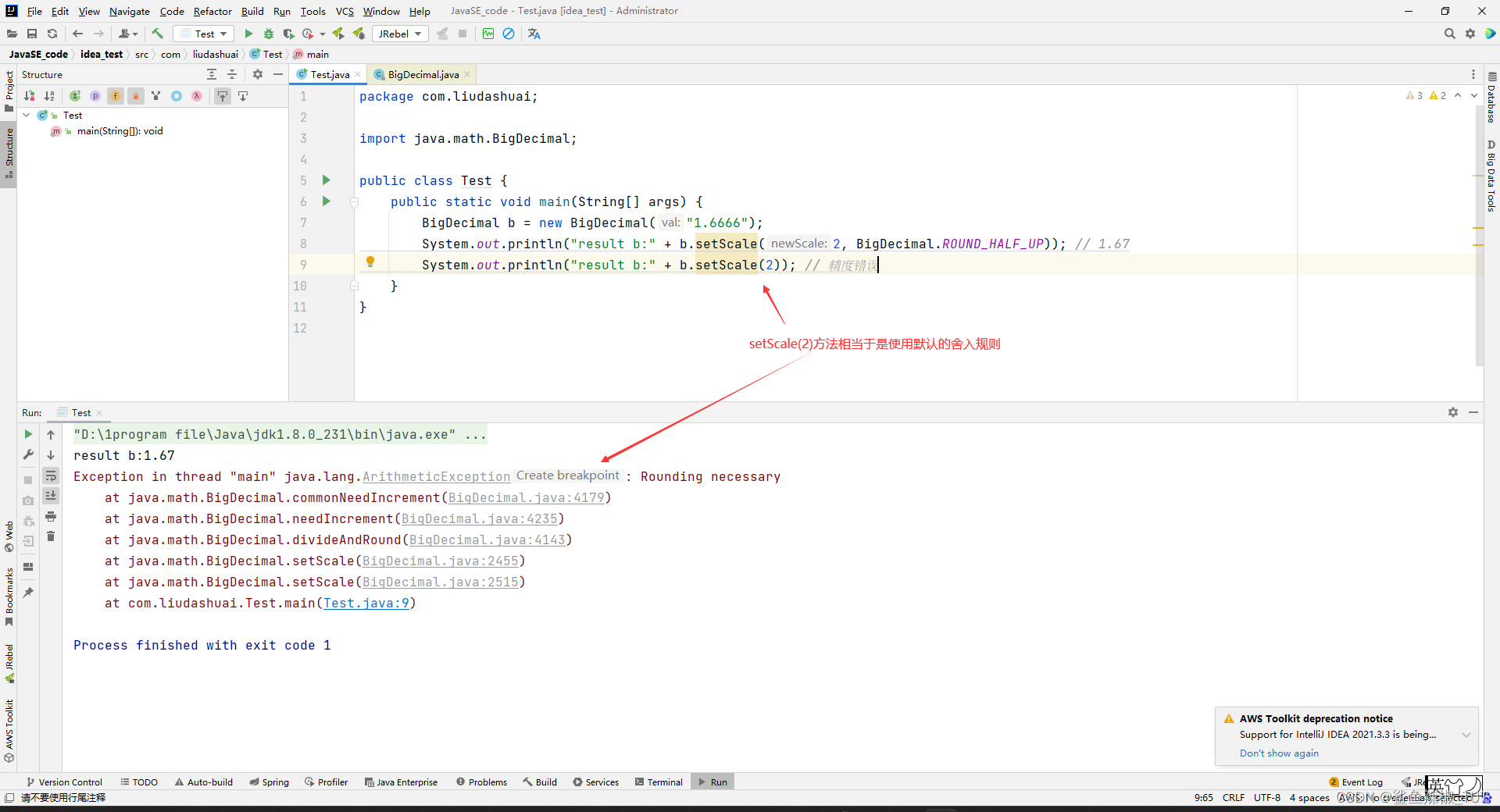Go to next highlighted error arrow
Image resolution: width=1500 pixels, height=812 pixels.
[x=1474, y=95]
